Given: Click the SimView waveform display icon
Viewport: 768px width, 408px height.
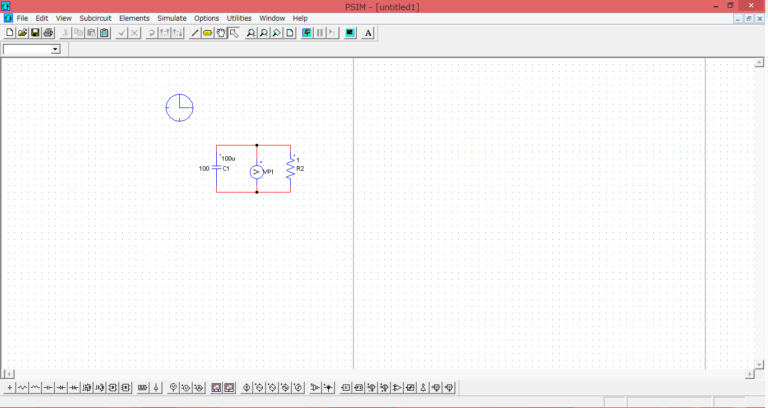Looking at the screenshot, I should pos(350,33).
